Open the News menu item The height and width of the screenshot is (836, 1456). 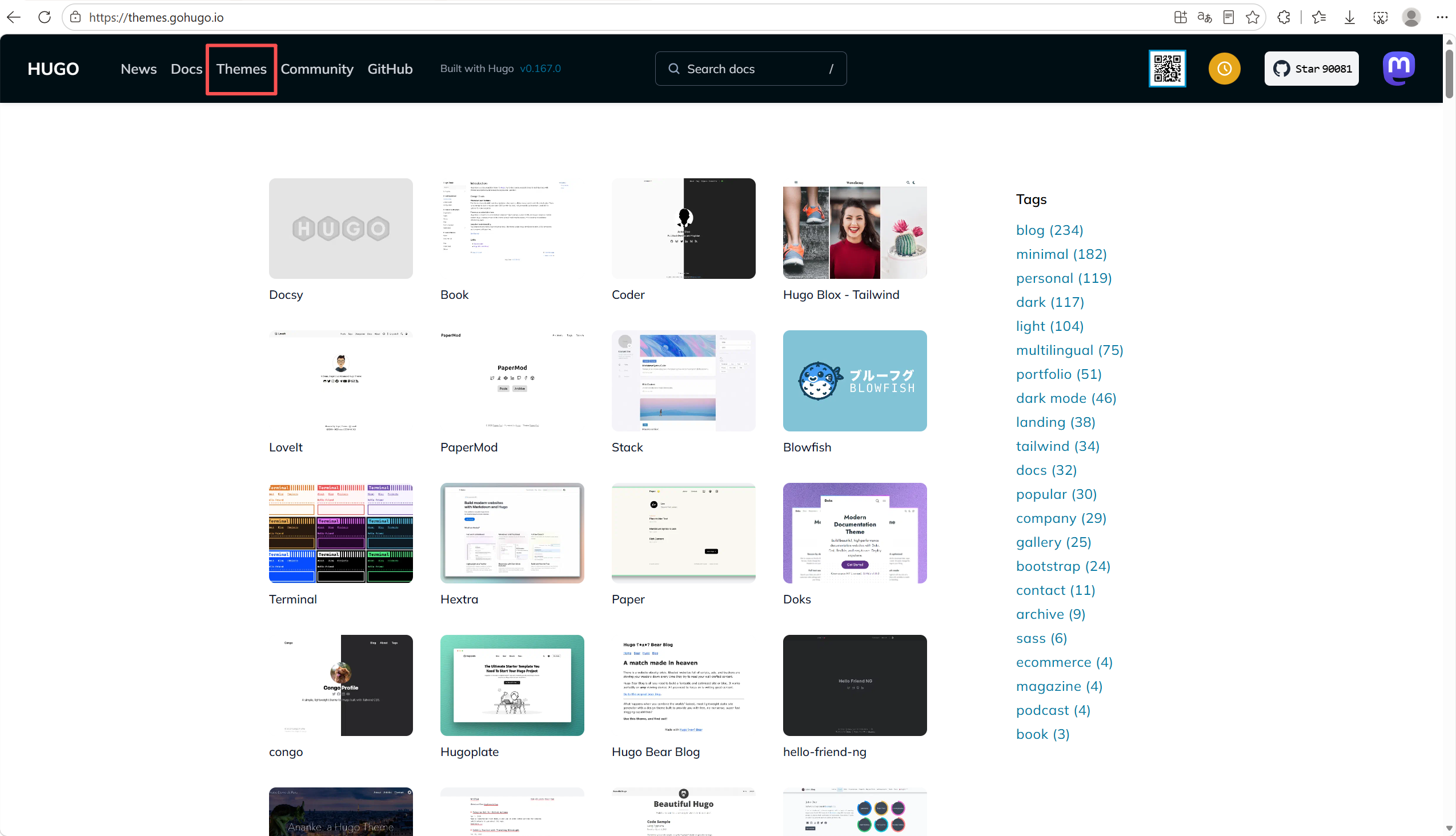139,69
